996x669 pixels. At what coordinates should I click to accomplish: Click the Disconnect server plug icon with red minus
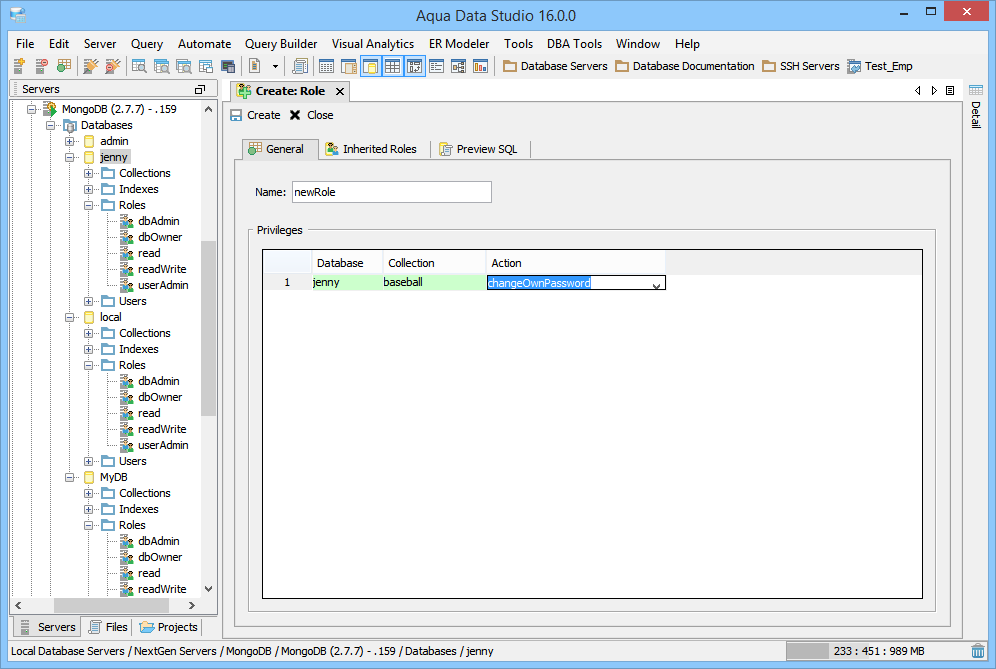(x=112, y=65)
